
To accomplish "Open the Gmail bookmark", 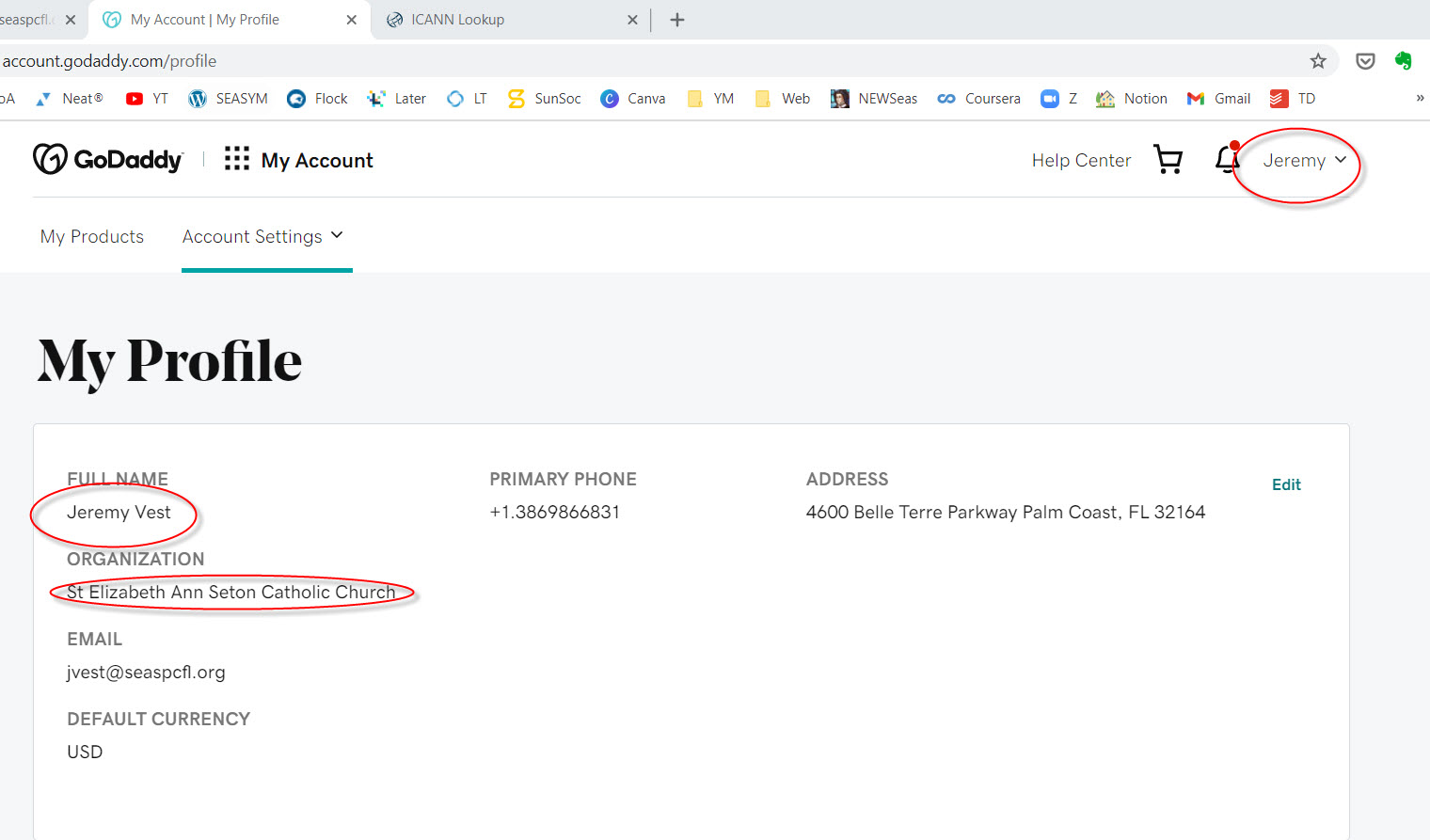I will [x=1219, y=99].
